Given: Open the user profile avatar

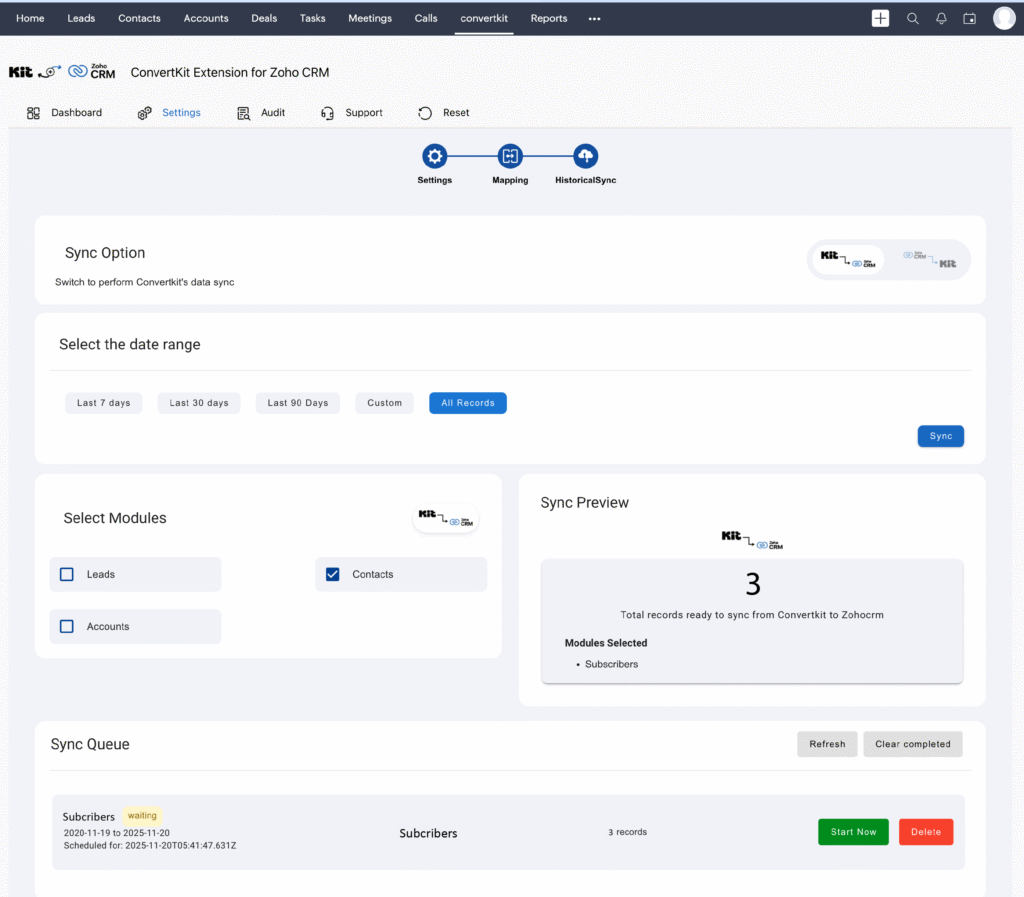Looking at the screenshot, I should [x=1003, y=17].
